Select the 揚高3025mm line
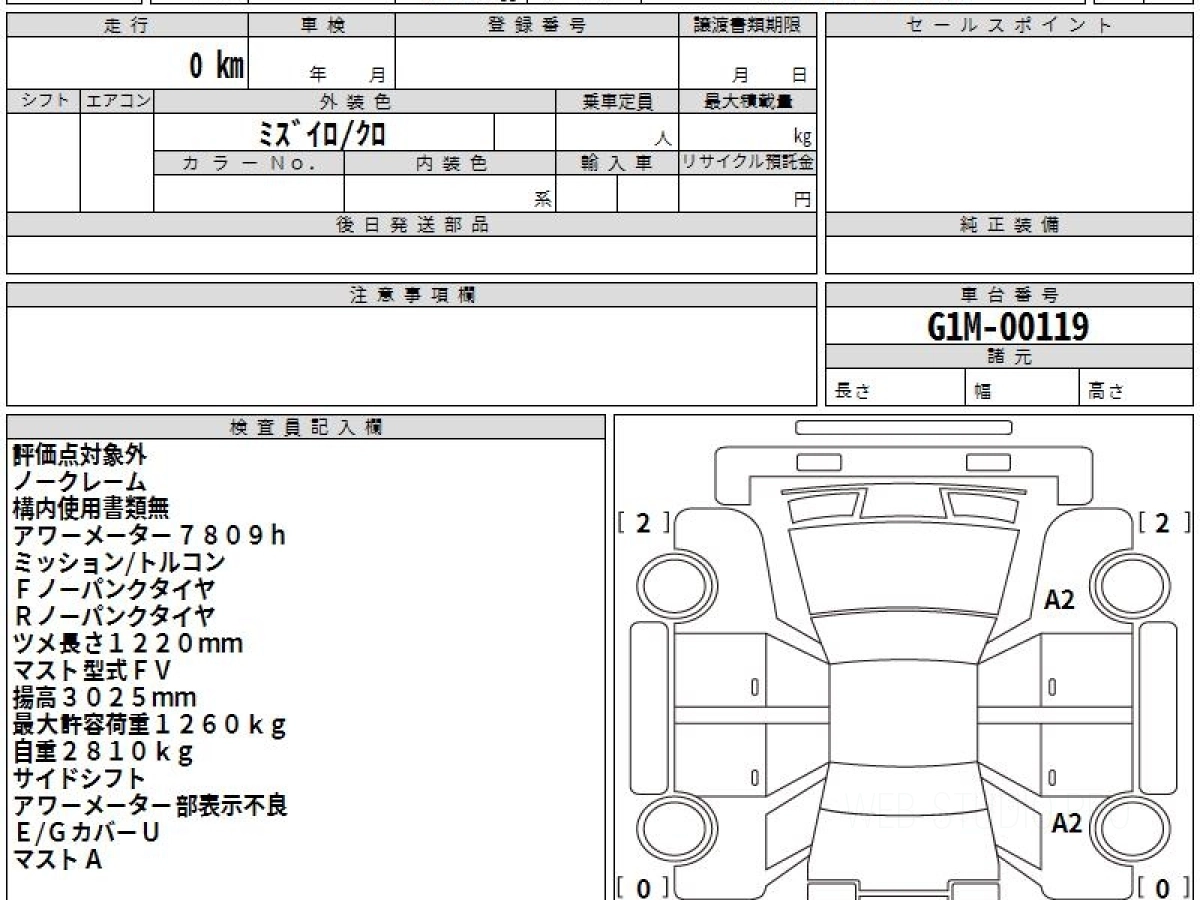The image size is (1200, 900). tap(104, 698)
